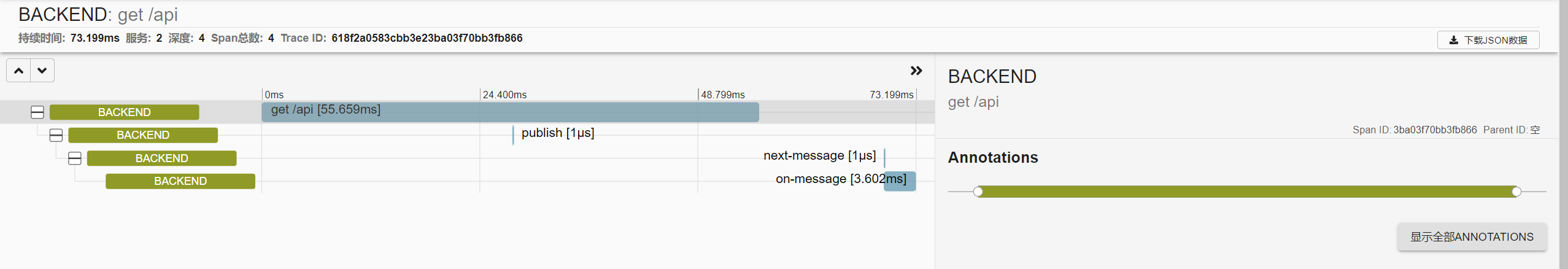
Task: Click the right annotation point on slider
Action: (x=1516, y=192)
